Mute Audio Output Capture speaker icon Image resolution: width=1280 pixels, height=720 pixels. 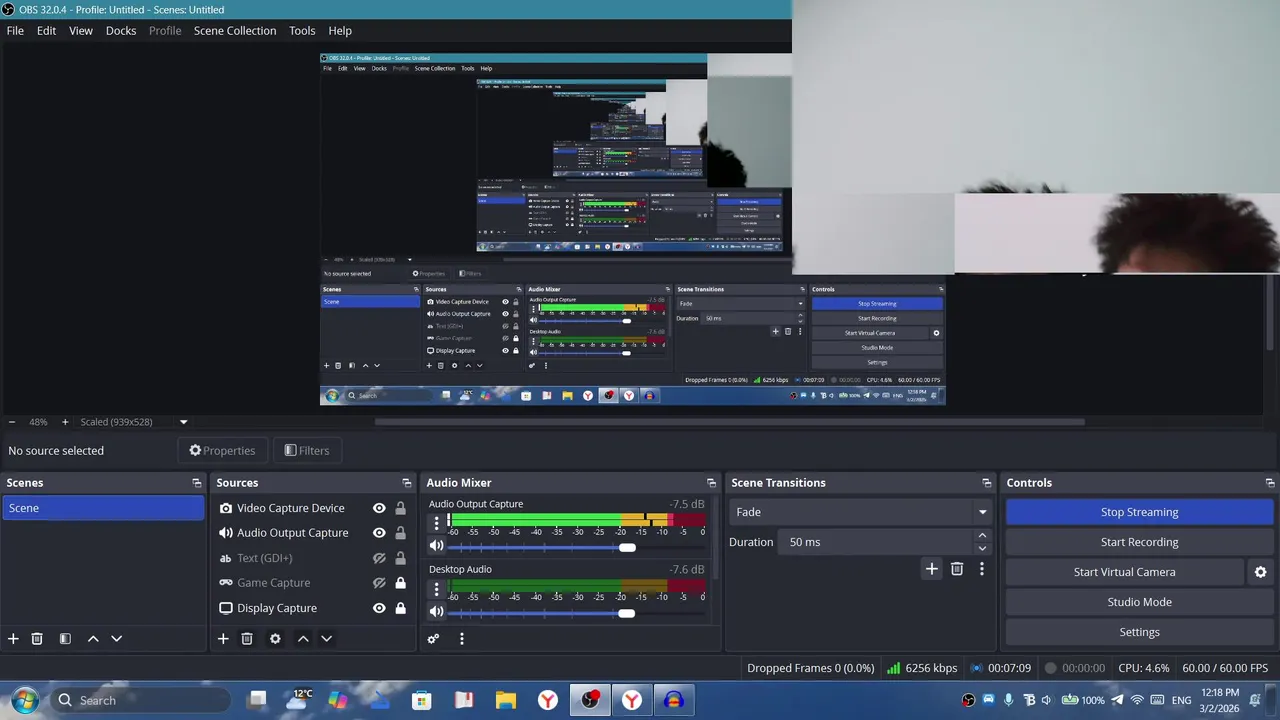click(436, 546)
